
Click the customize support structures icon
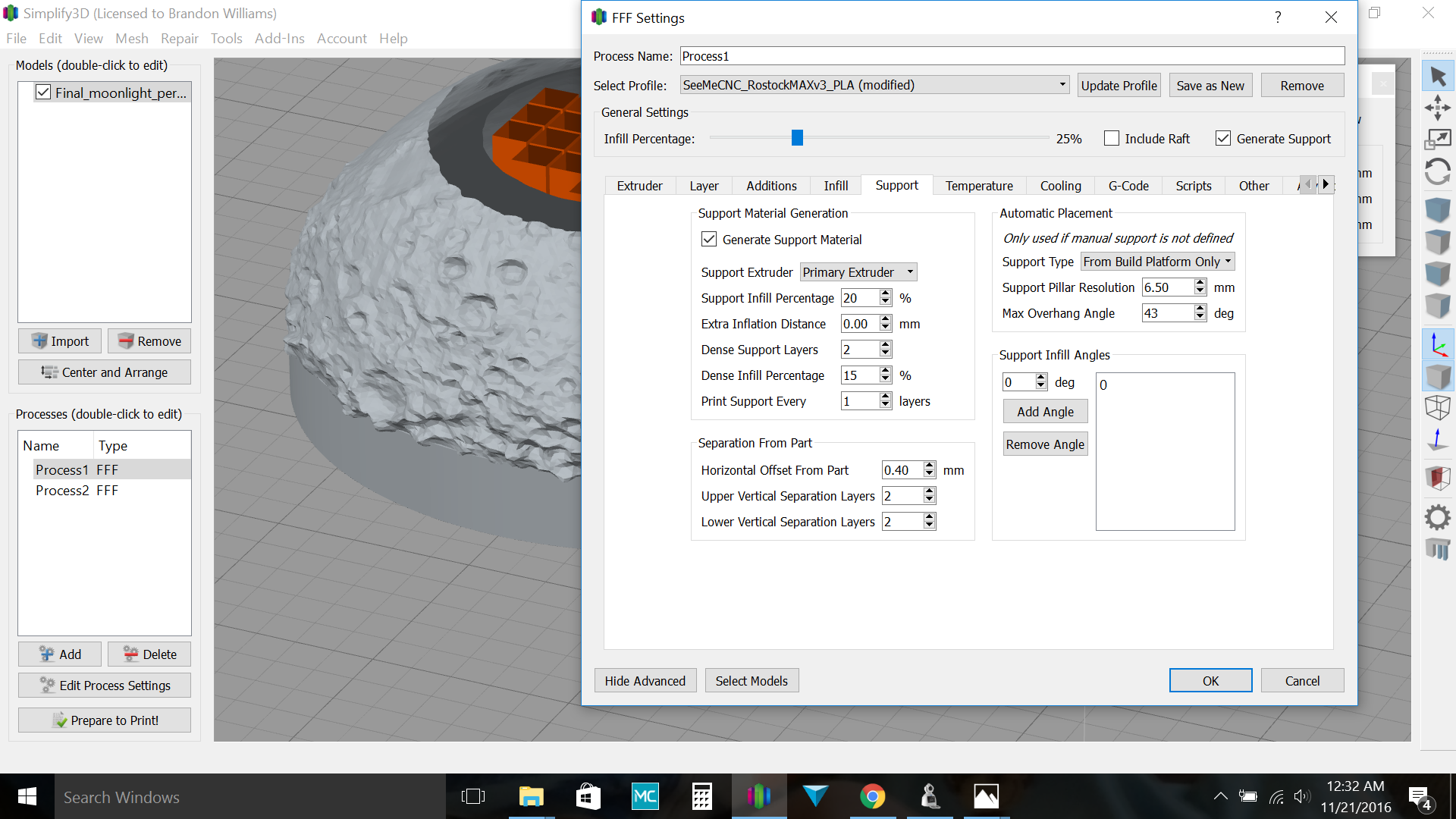(1437, 549)
